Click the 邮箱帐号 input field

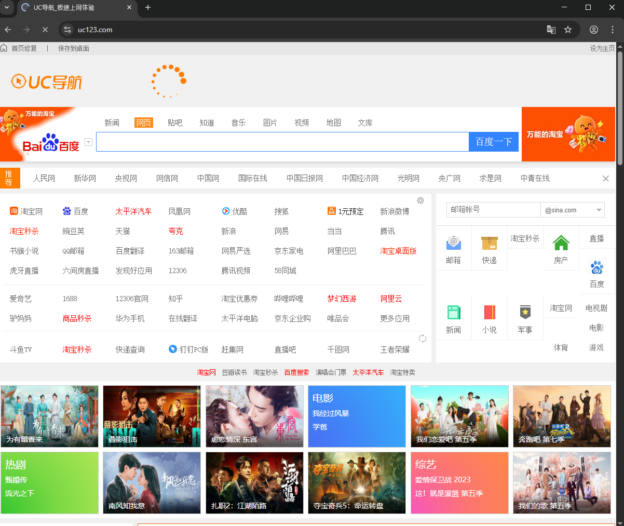click(x=491, y=210)
